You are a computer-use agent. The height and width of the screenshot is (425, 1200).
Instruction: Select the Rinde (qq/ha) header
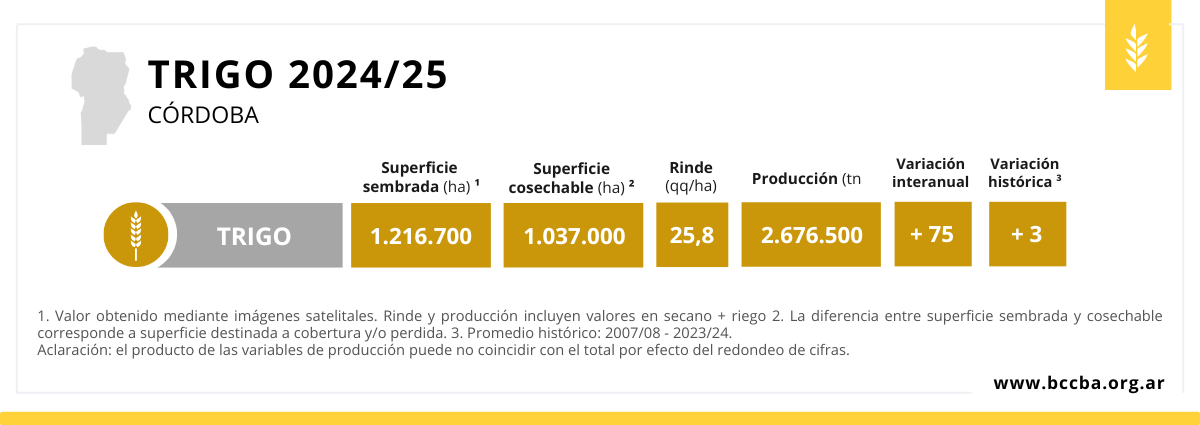pyautogui.click(x=691, y=176)
